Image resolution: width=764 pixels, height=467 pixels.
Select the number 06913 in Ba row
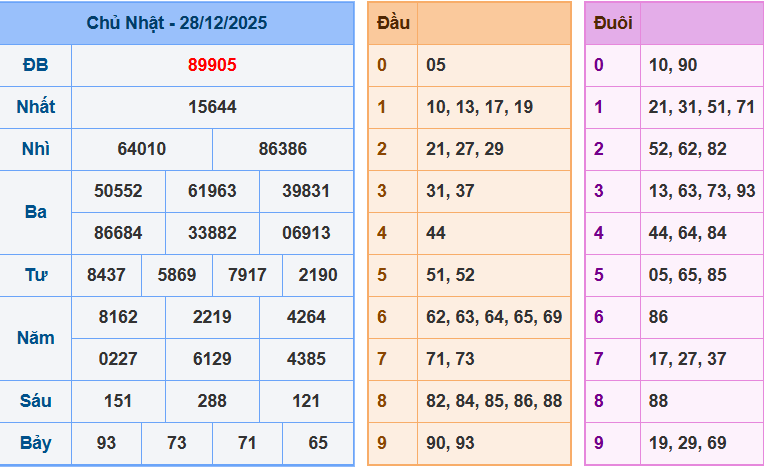point(306,233)
